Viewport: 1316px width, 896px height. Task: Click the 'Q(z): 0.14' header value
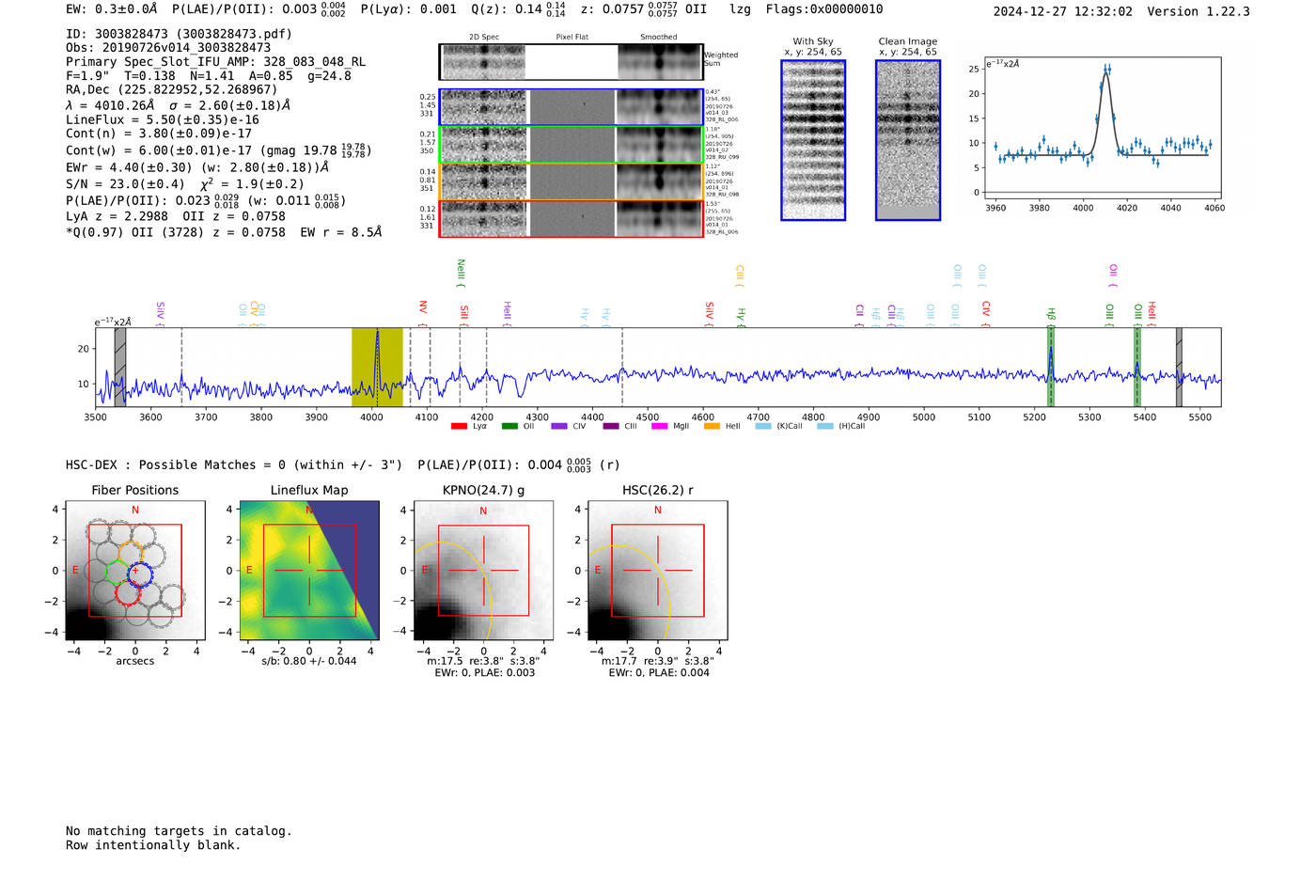click(x=518, y=9)
